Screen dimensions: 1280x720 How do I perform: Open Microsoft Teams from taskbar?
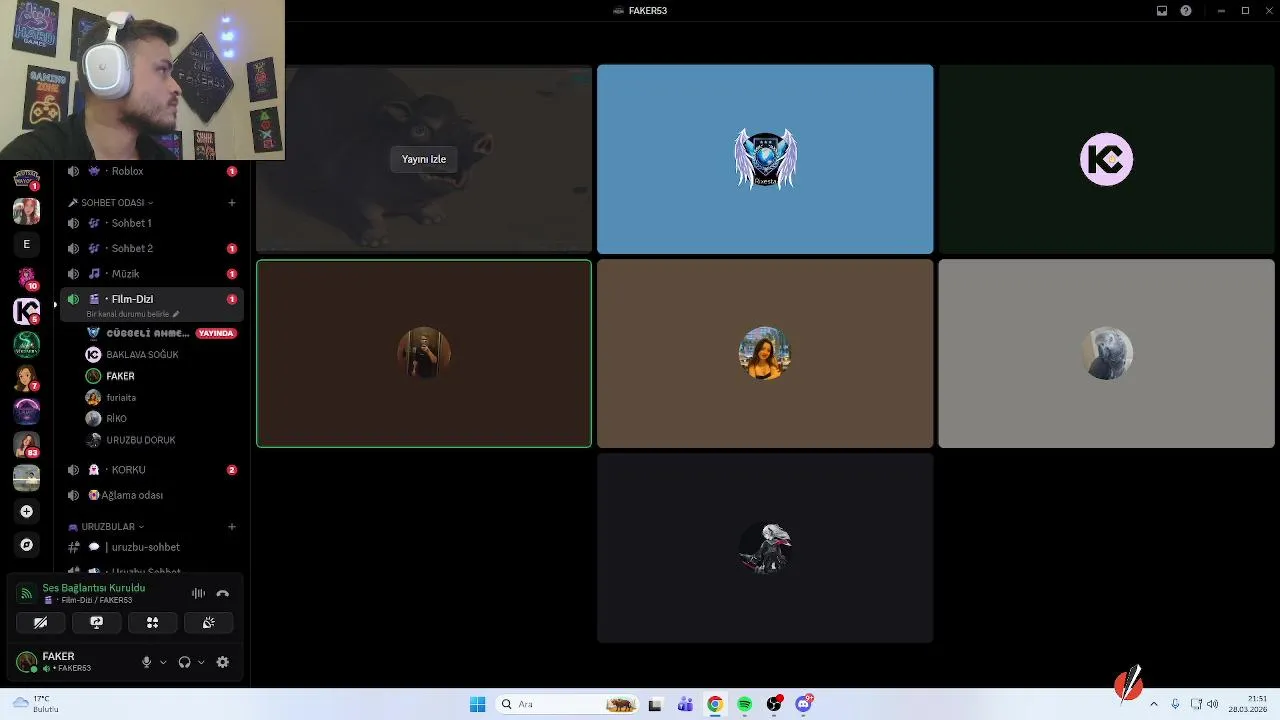pos(685,704)
